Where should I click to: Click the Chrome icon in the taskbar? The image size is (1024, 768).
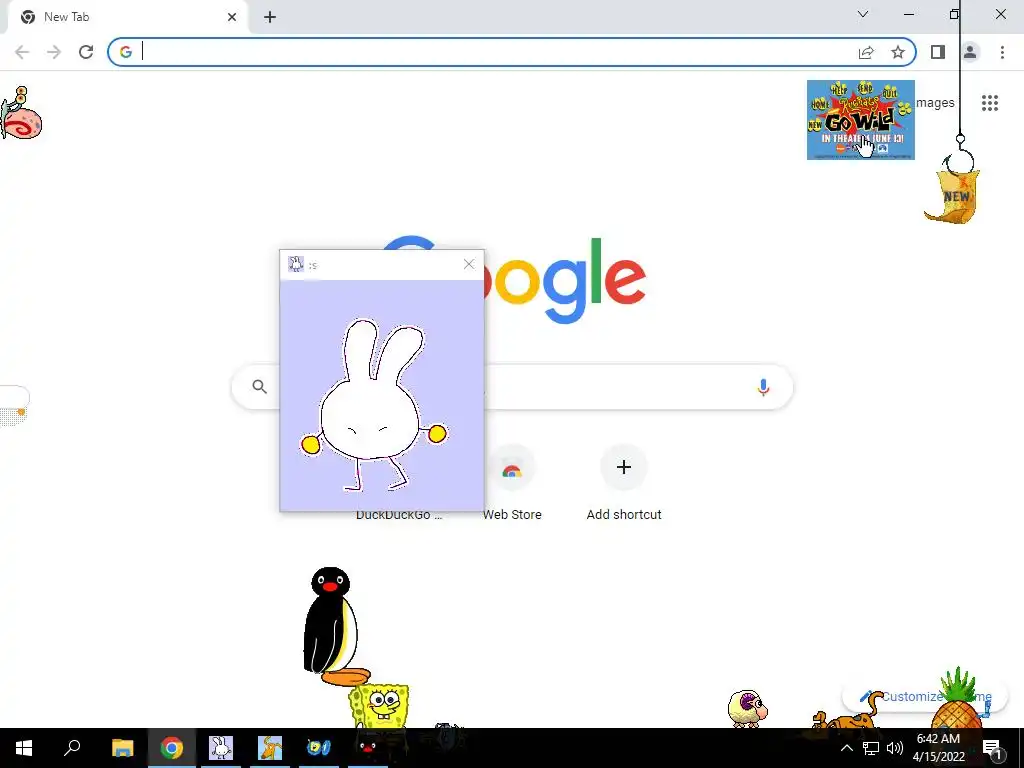(x=172, y=748)
